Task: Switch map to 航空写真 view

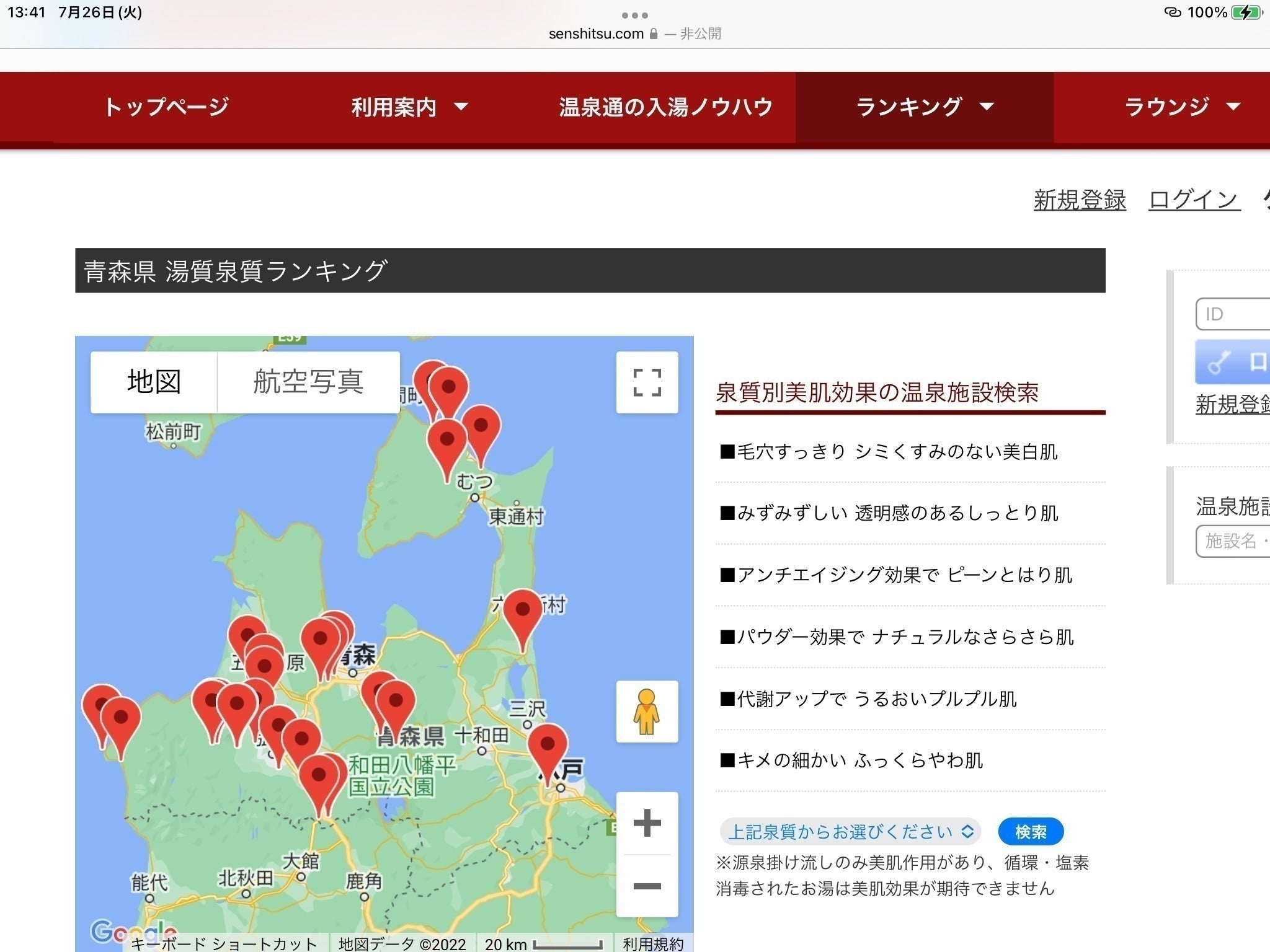Action: coord(308,382)
